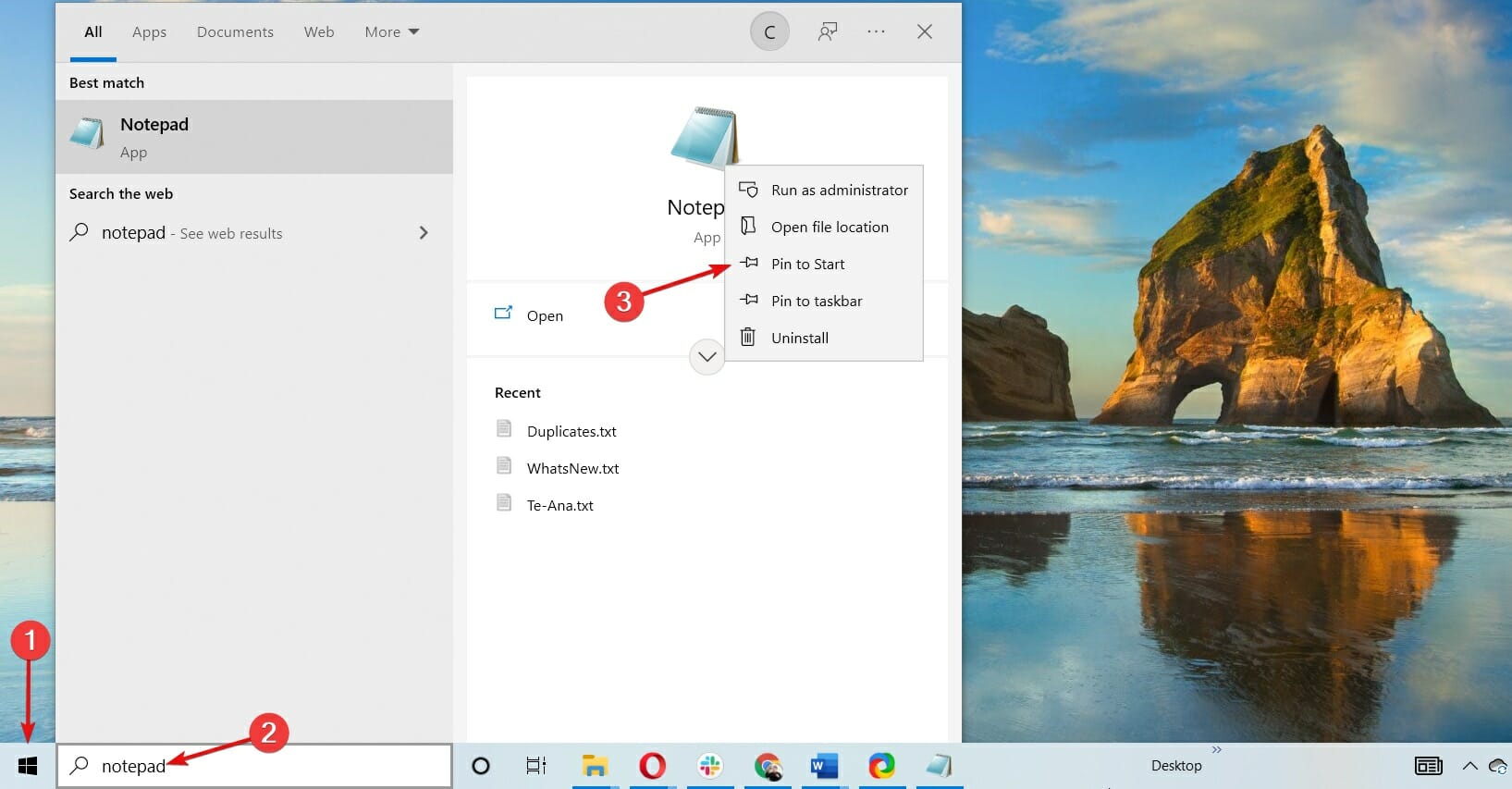Screen dimensions: 1512x789
Task: Open Slack from the taskbar
Action: pyautogui.click(x=710, y=766)
